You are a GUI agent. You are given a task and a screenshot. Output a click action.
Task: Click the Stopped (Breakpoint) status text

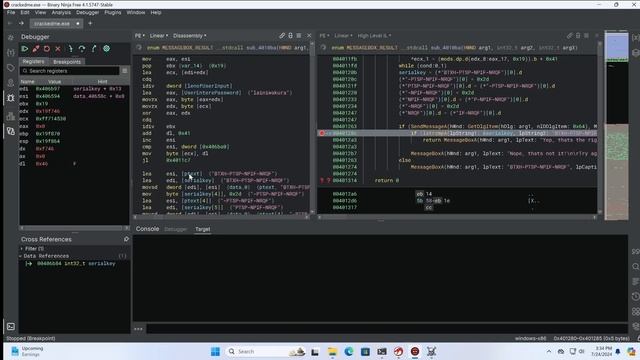click(x=31, y=338)
